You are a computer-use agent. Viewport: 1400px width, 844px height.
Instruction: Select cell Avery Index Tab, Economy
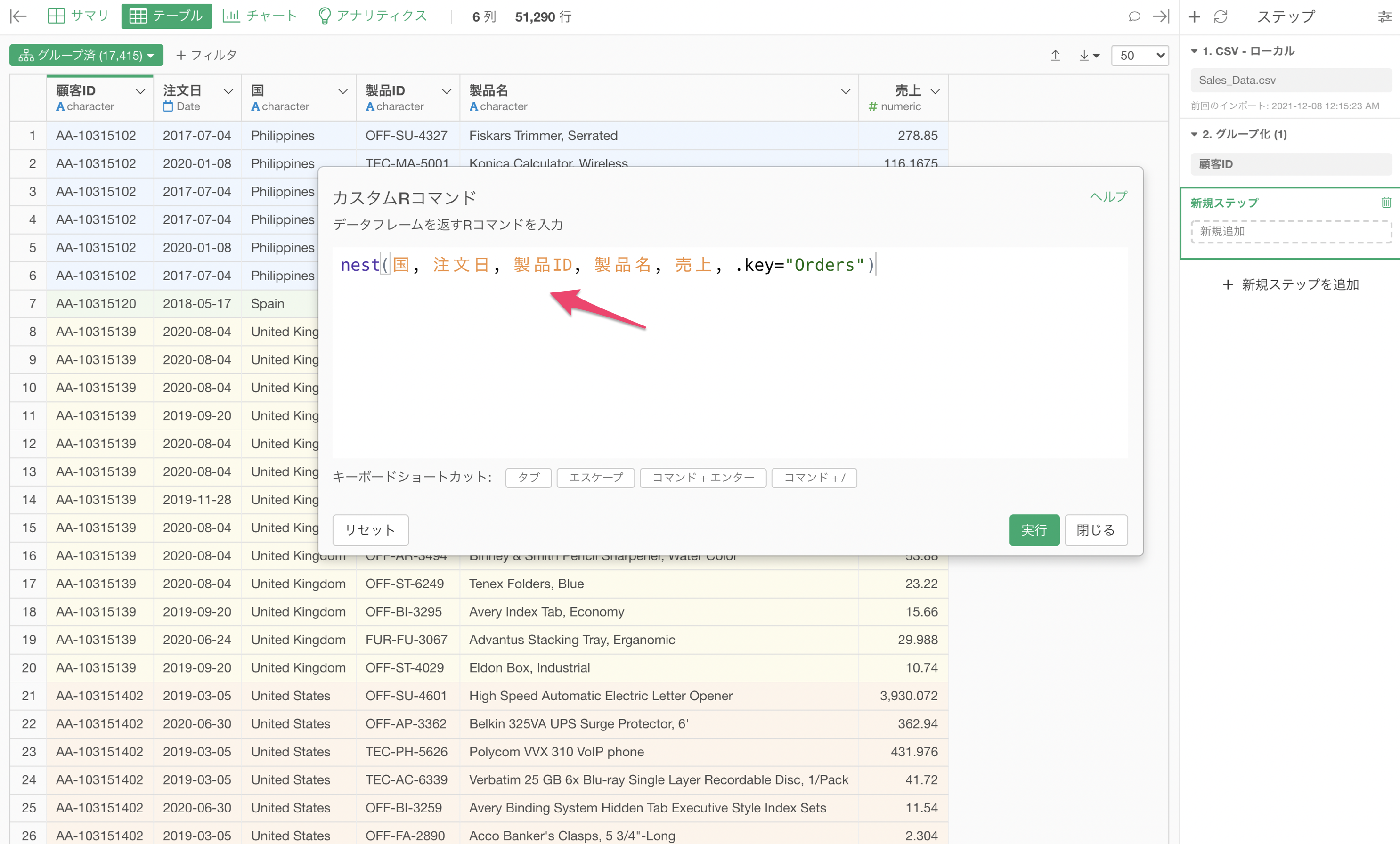[x=659, y=612]
